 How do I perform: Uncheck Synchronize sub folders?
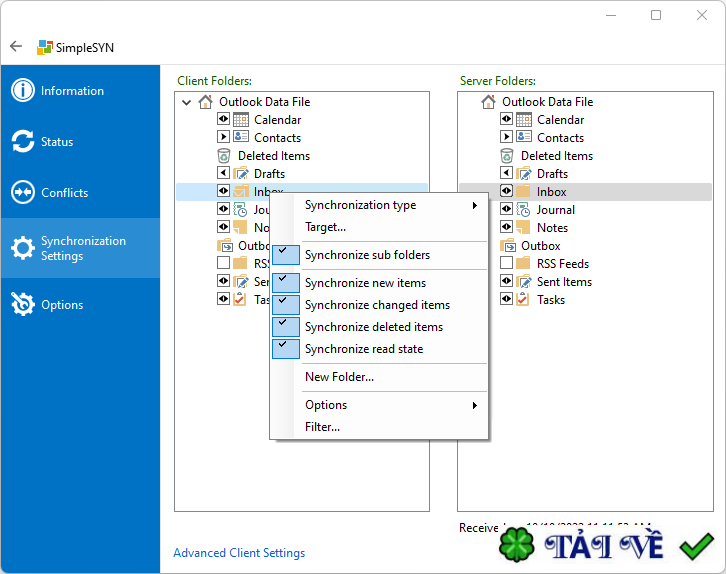pos(286,255)
